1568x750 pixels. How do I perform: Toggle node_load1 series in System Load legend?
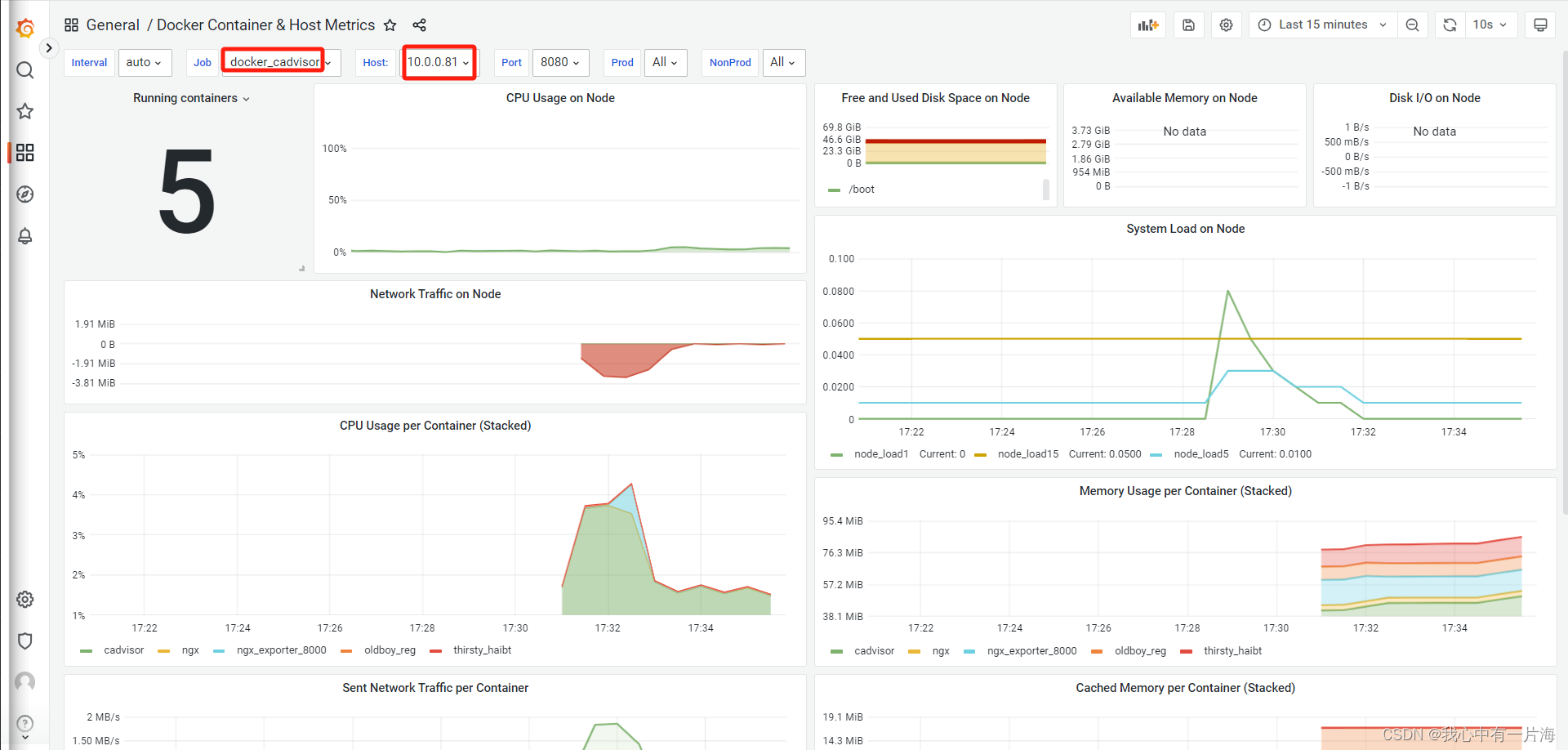[881, 454]
